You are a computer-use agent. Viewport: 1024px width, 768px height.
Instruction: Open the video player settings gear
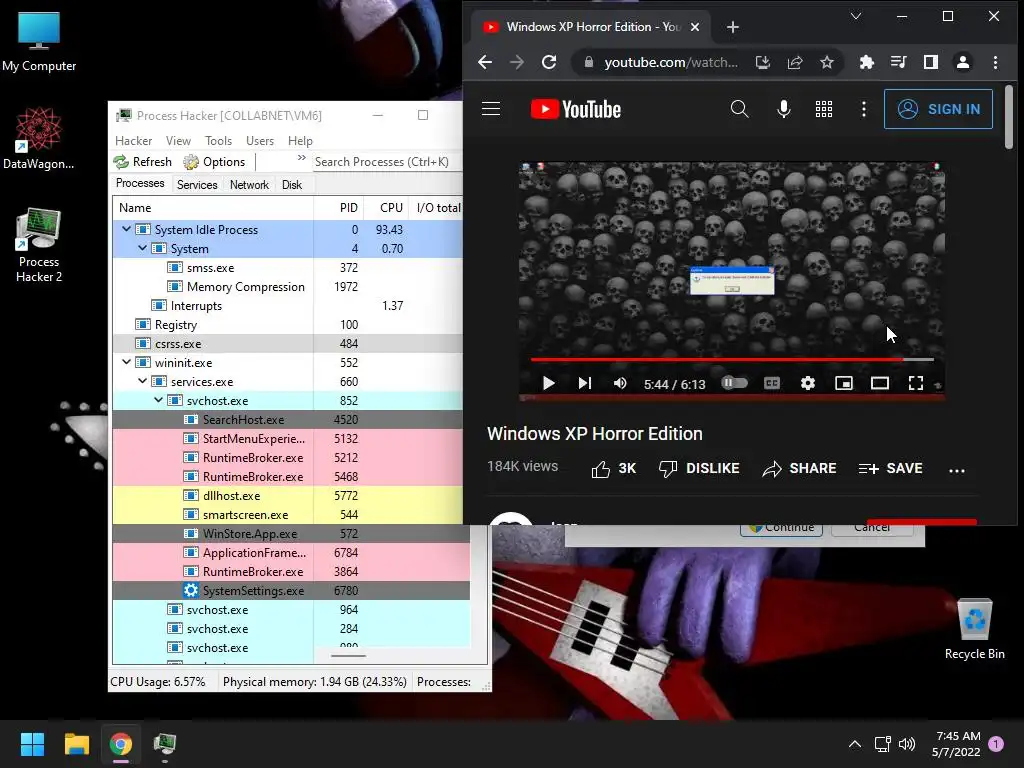coord(808,383)
